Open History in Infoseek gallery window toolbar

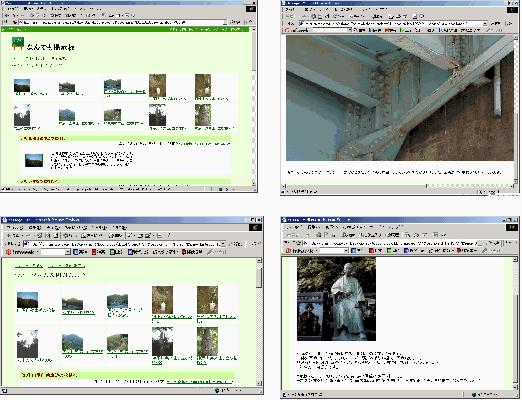[115, 235]
